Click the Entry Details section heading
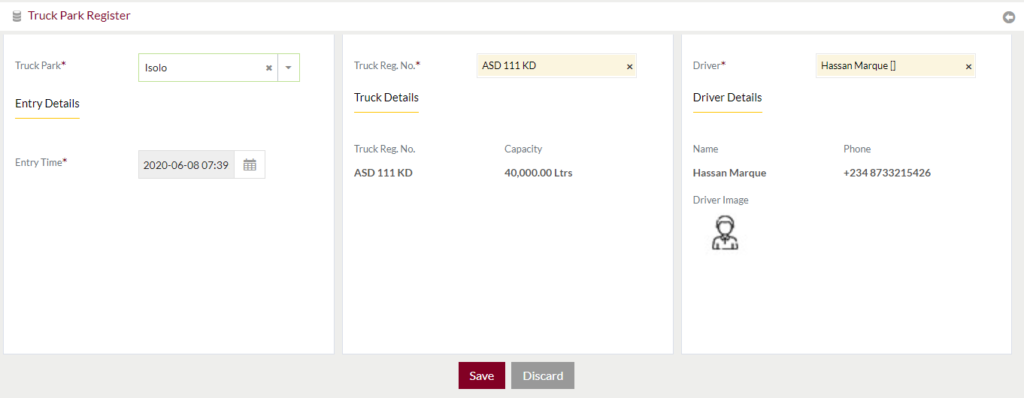1024x398 pixels. [47, 103]
